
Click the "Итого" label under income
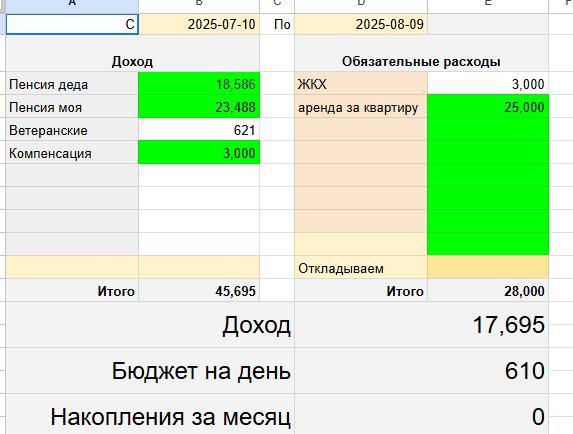coord(72,291)
